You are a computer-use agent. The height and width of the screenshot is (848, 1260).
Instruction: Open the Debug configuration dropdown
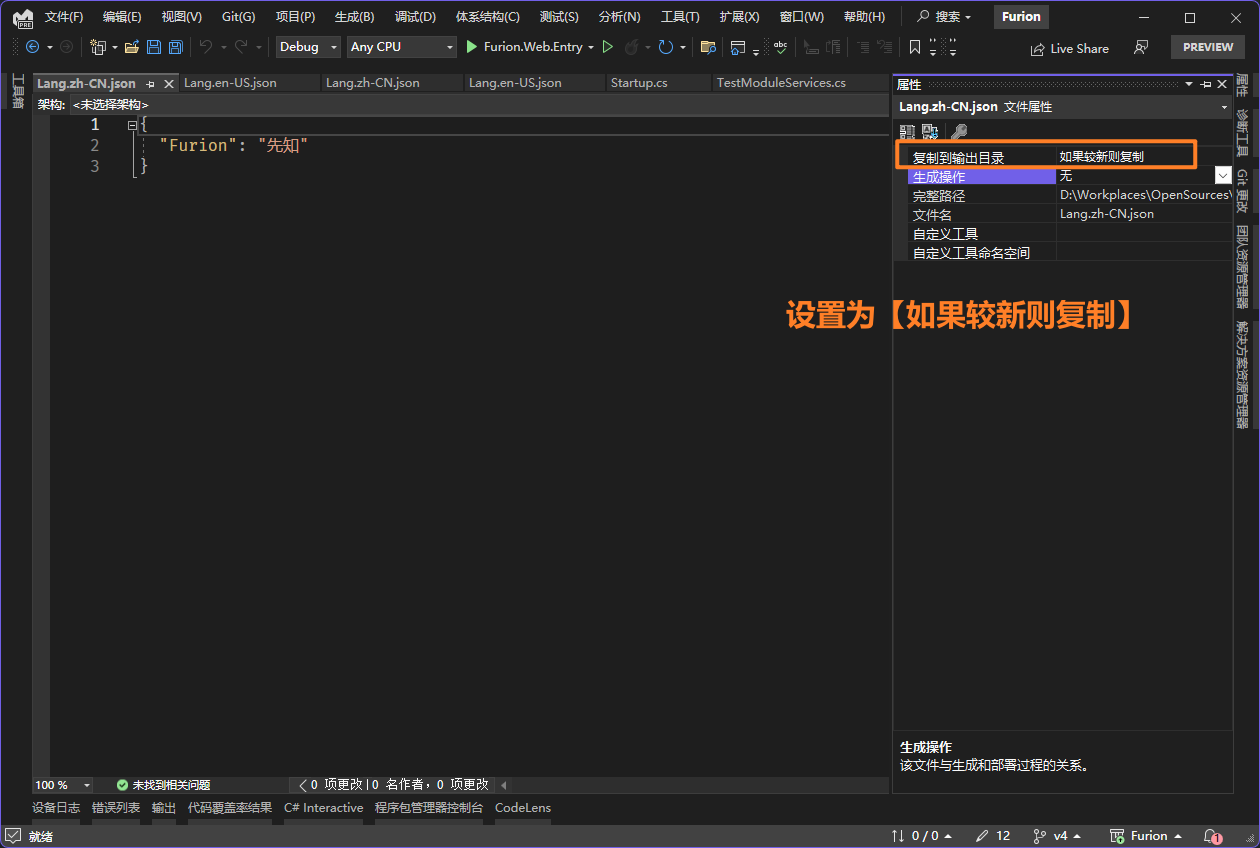tap(308, 47)
